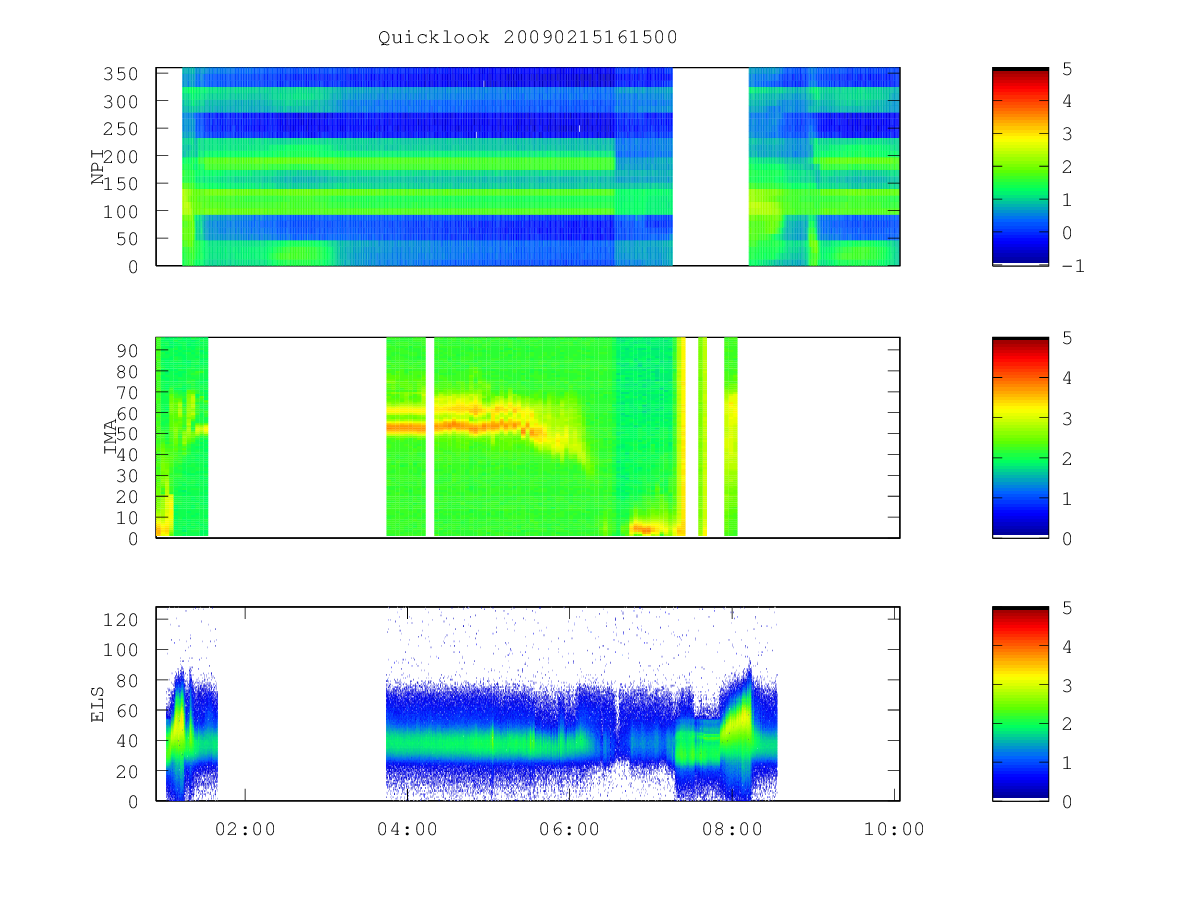Click the 200 tick on NPI axis
This screenshot has width=1200, height=900.
point(123,157)
